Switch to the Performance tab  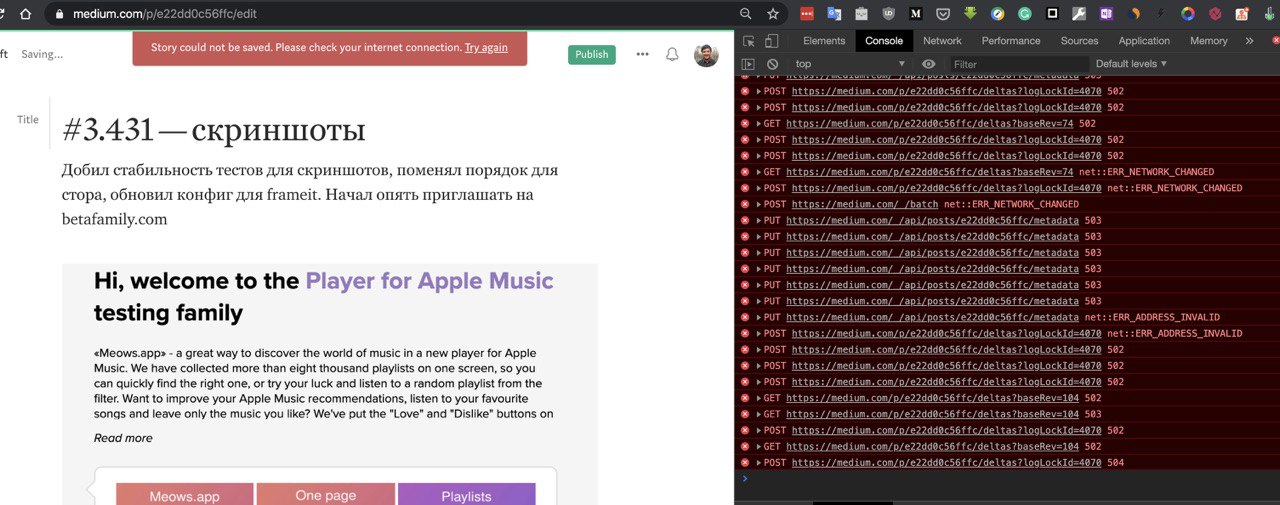click(1011, 41)
